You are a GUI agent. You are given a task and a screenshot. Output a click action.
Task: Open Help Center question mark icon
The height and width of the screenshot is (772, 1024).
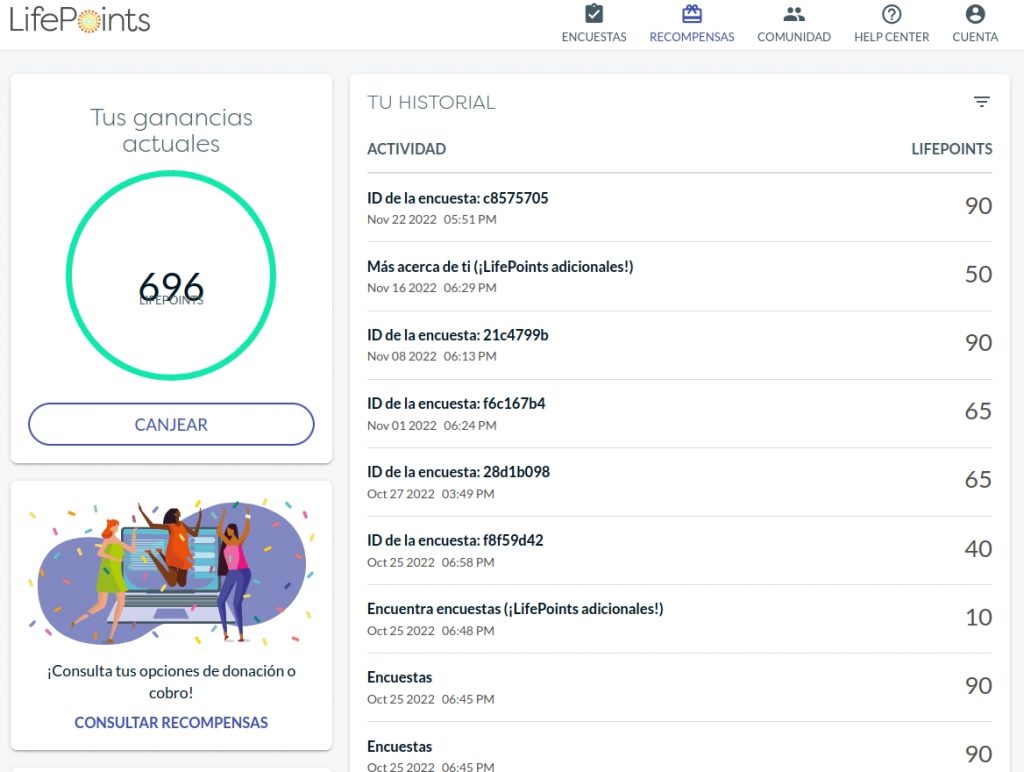coord(891,14)
